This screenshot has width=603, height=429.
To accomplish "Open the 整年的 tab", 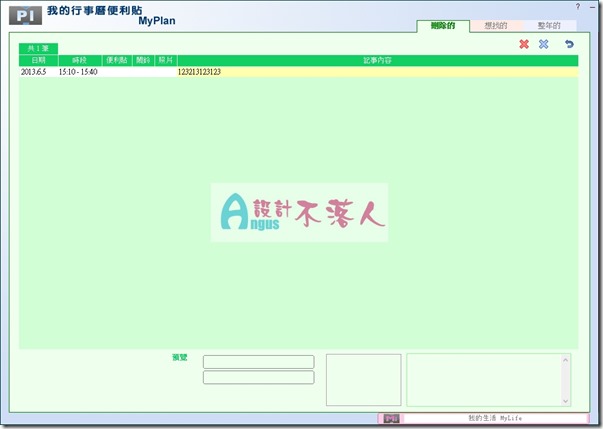I will pyautogui.click(x=549, y=25).
